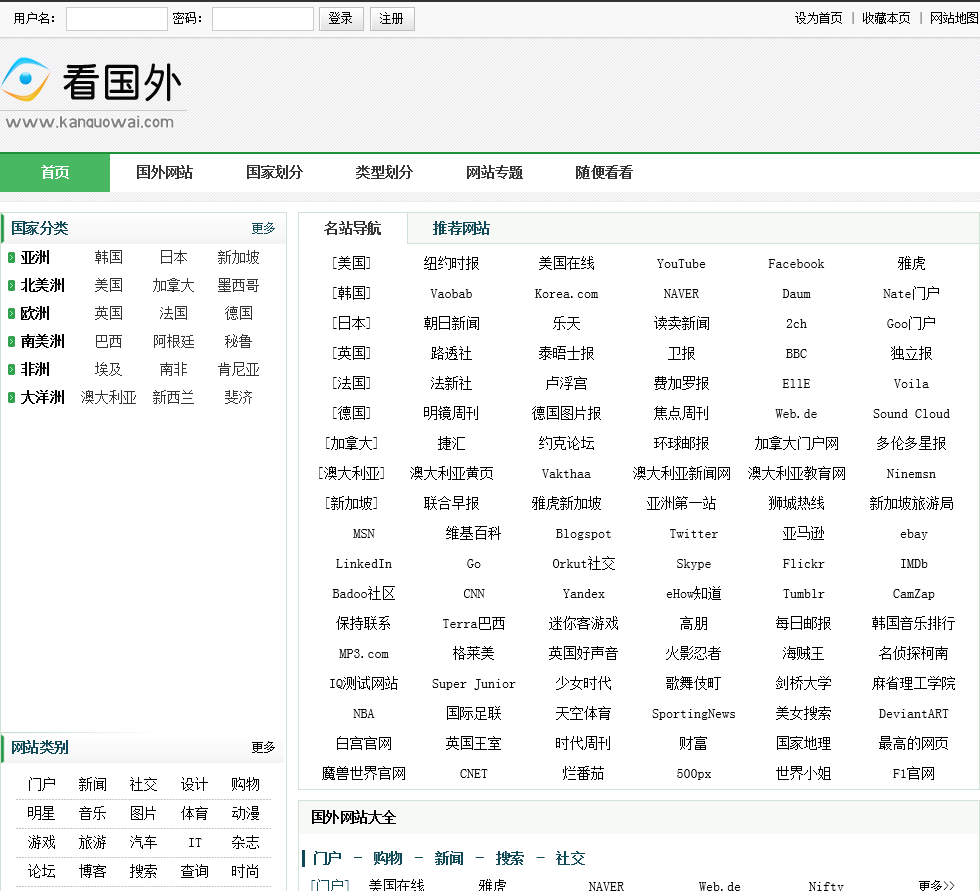Open 国外网站 in navigation bar
This screenshot has height=891, width=980.
(164, 173)
